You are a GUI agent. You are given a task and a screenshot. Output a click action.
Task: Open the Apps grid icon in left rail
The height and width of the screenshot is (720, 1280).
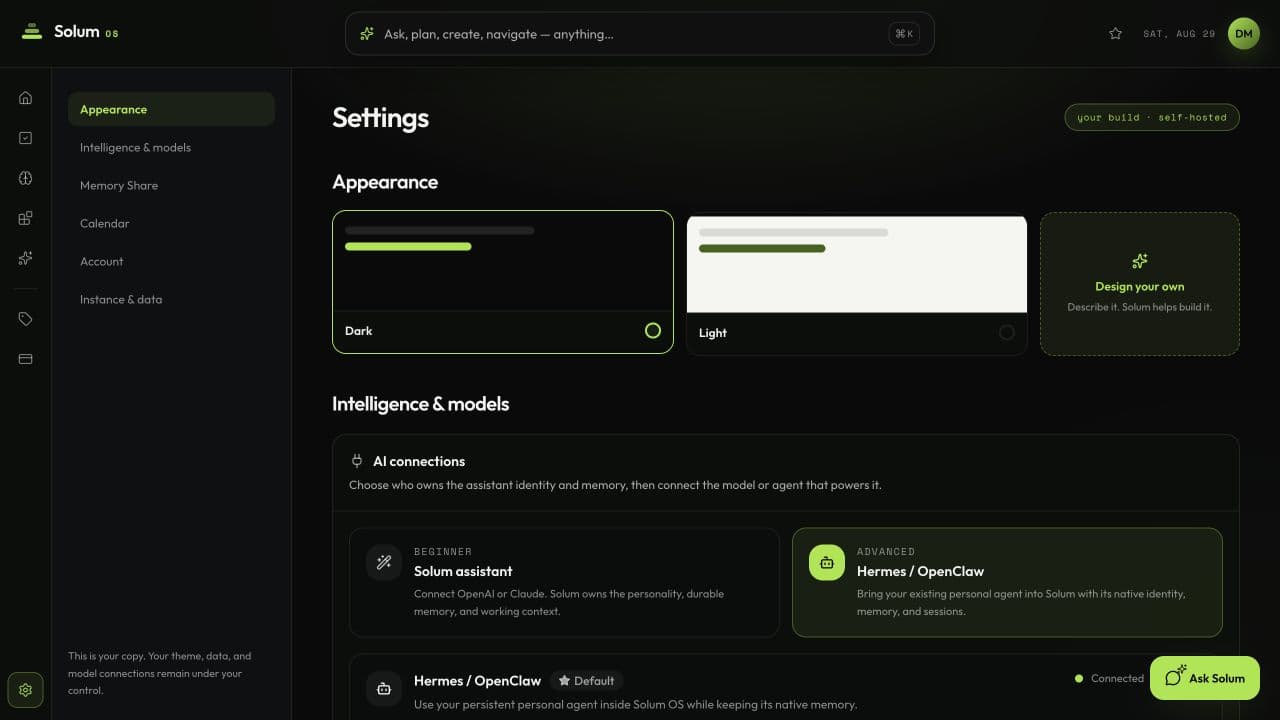[26, 218]
